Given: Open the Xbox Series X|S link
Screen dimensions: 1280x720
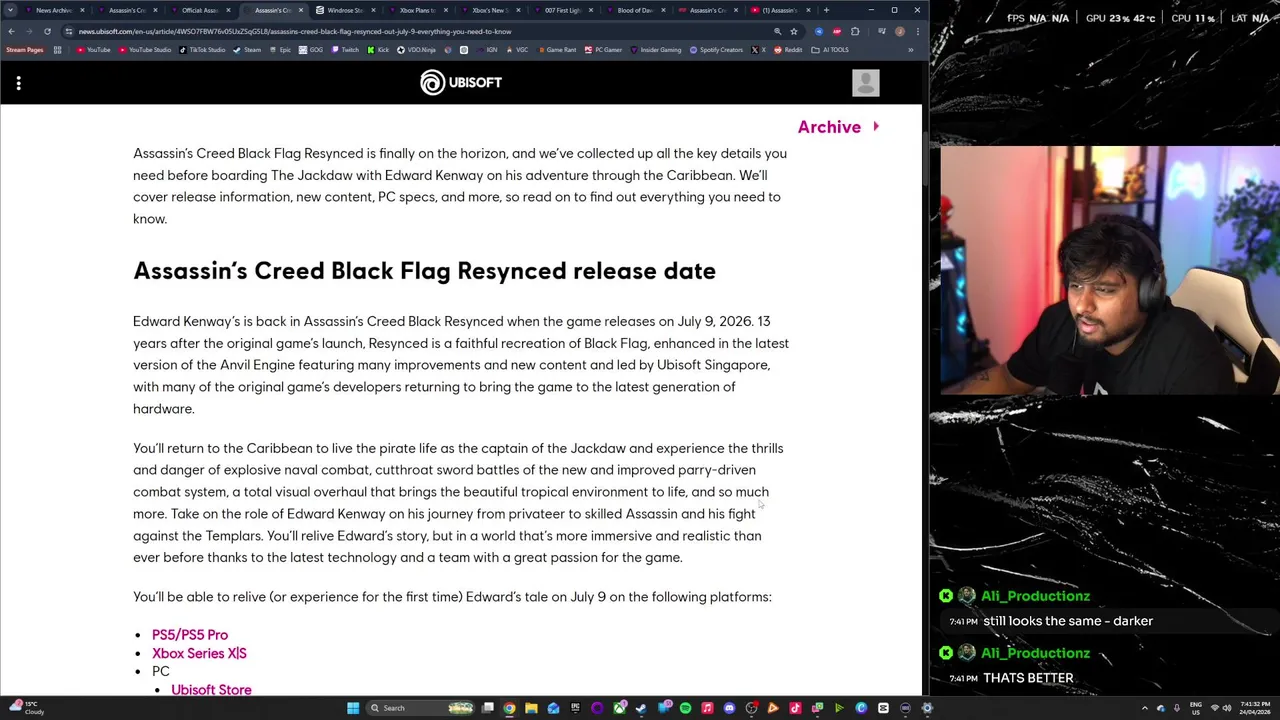Looking at the screenshot, I should 199,653.
